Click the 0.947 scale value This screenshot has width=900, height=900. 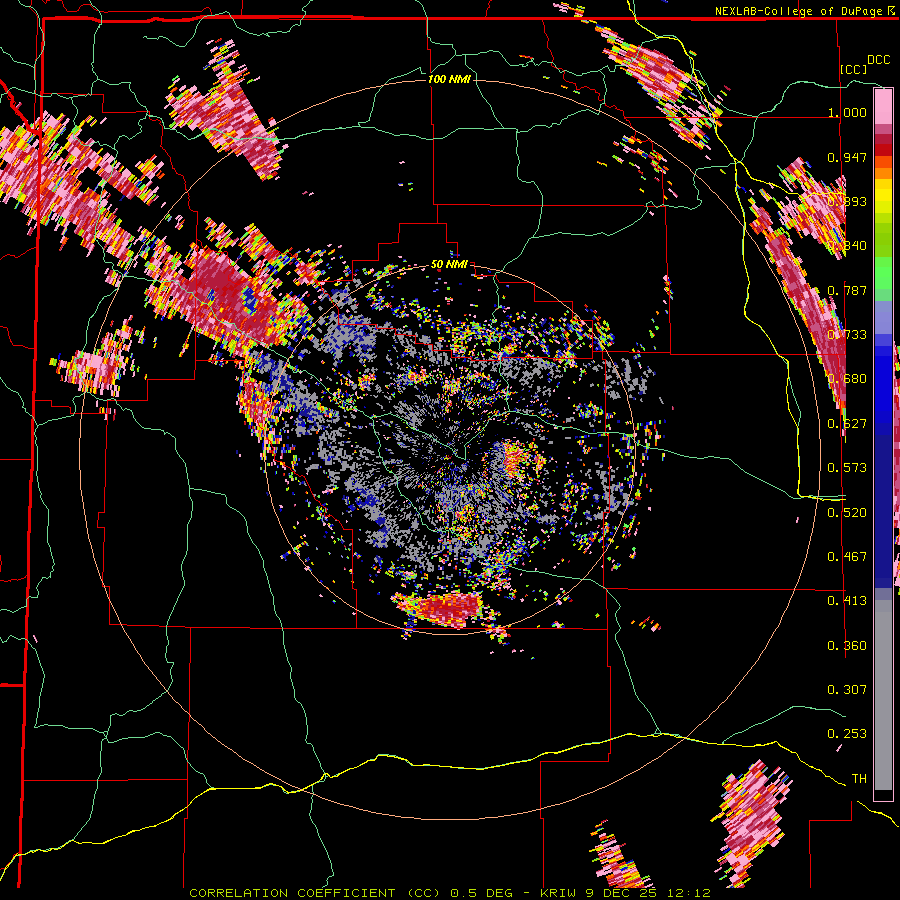(x=847, y=157)
